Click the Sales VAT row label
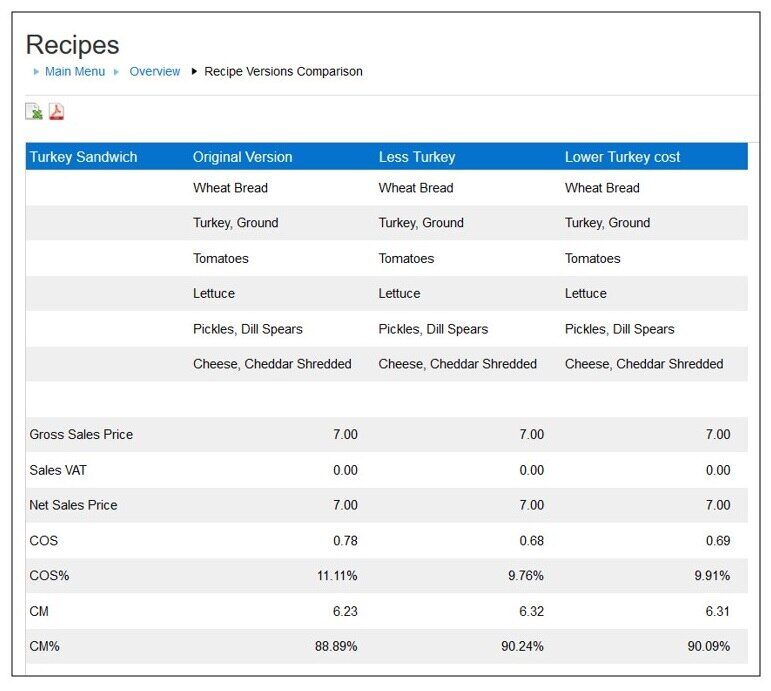Viewport: 771px width, 691px height. [58, 470]
